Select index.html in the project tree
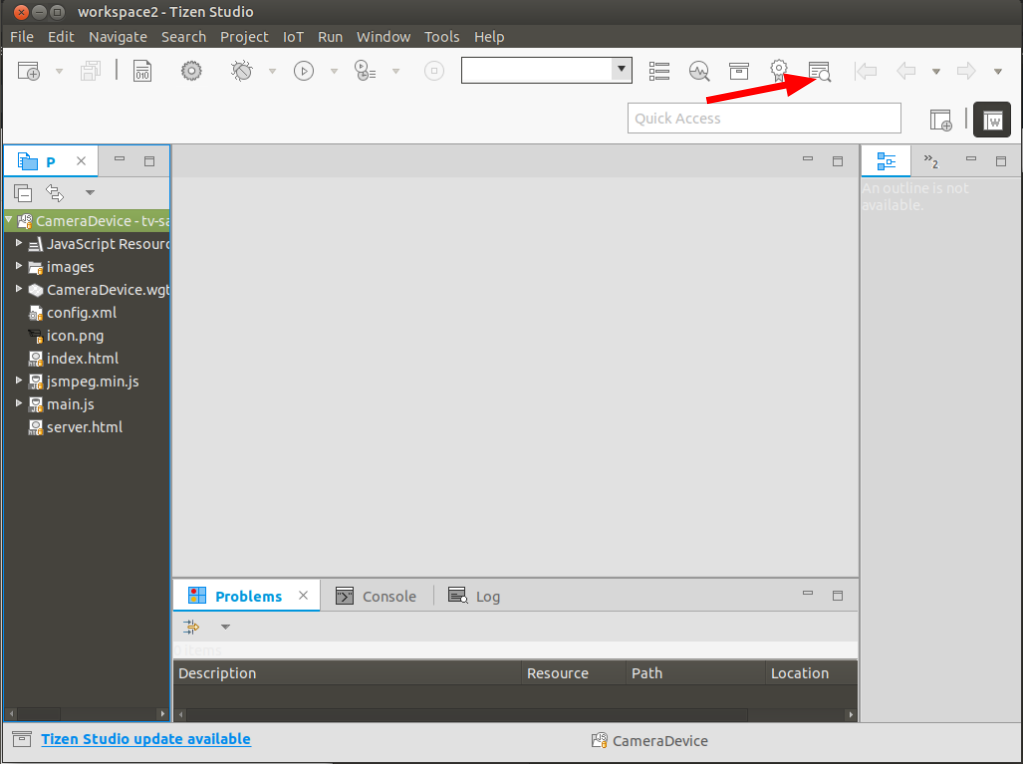Viewport: 1023px width, 764px height. coord(82,358)
